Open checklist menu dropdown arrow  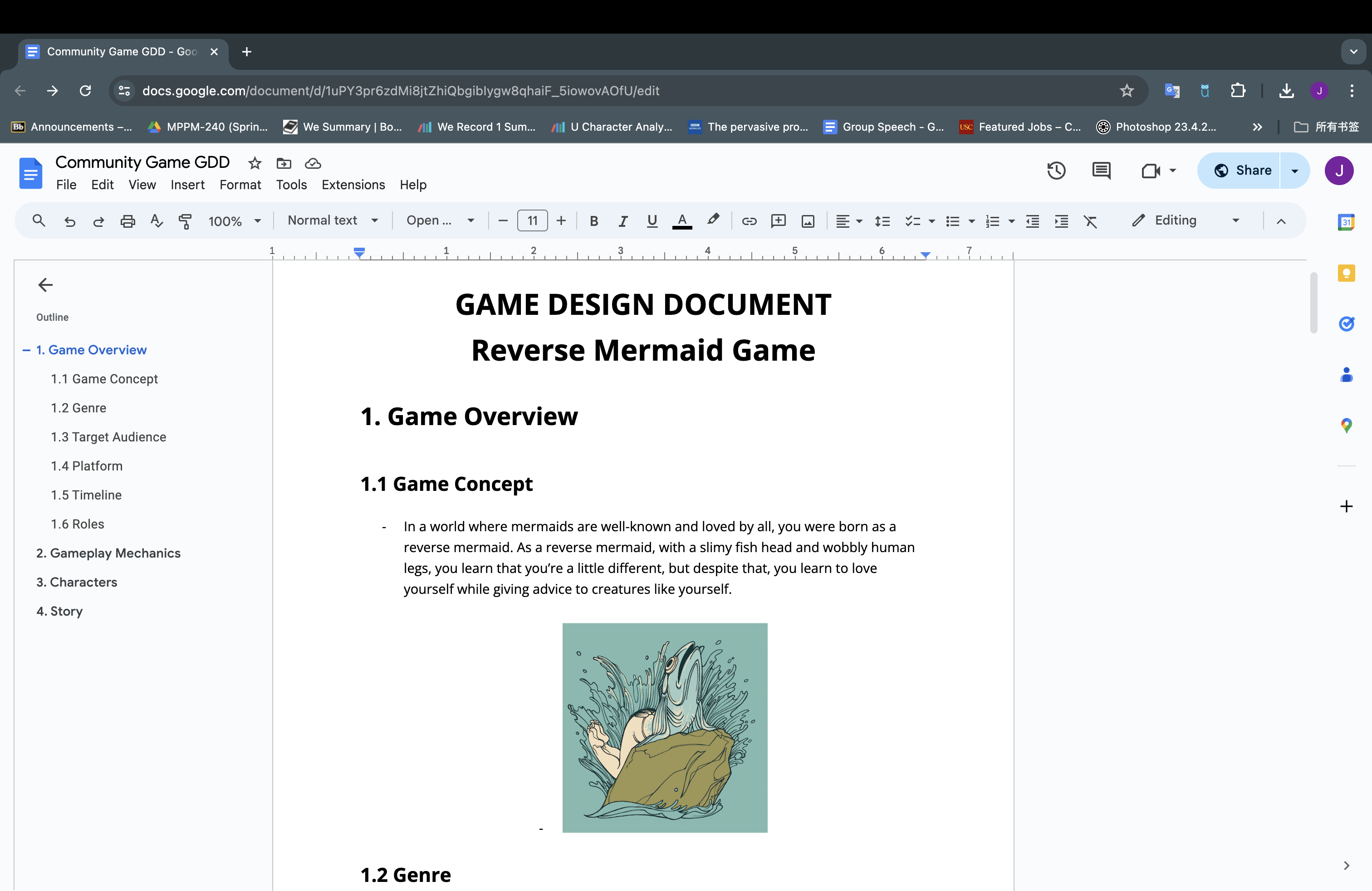point(931,221)
